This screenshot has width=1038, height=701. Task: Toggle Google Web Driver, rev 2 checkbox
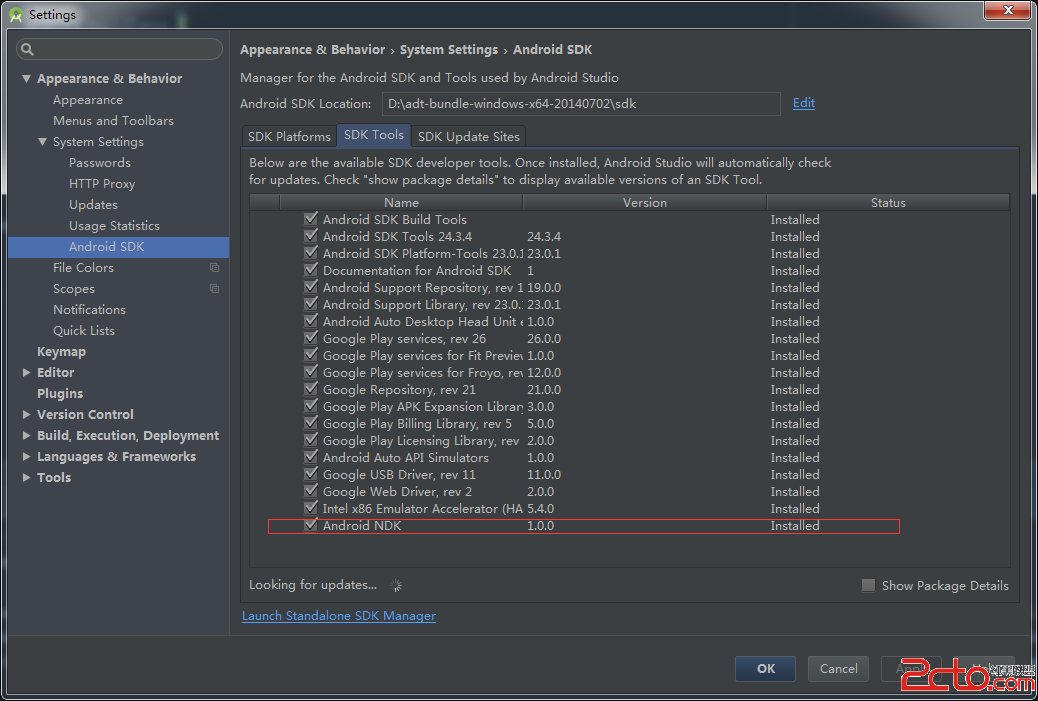[310, 491]
